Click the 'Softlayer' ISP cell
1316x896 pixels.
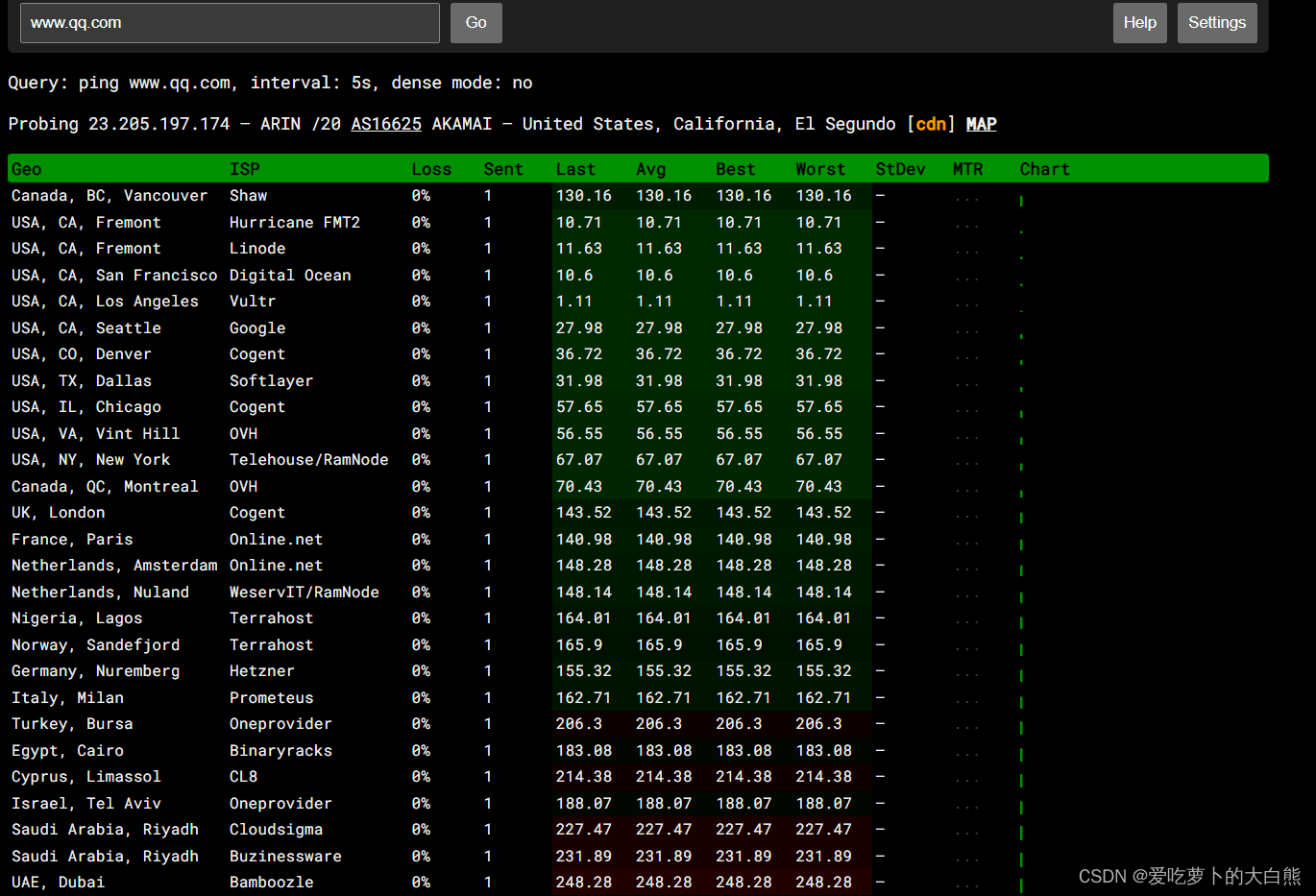pos(271,381)
